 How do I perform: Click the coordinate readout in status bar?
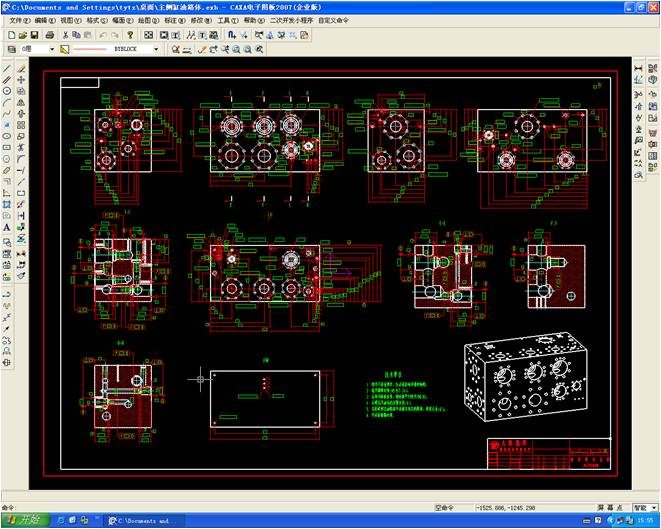[x=505, y=508]
